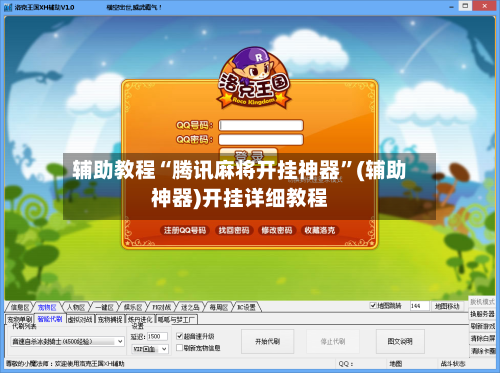
Task: Click the map number field showing 144
Action: [419, 306]
